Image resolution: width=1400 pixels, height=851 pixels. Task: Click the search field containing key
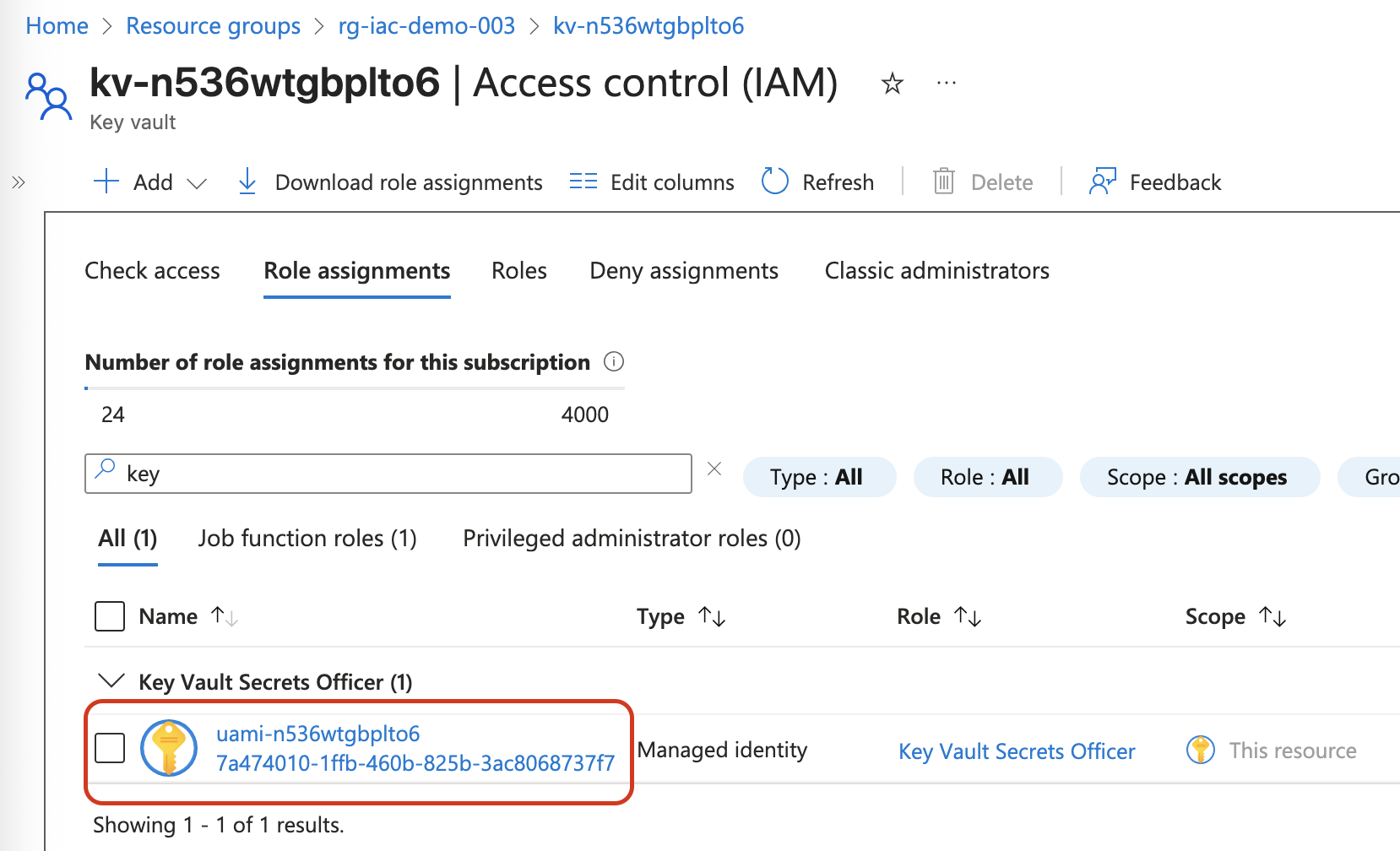coord(397,474)
